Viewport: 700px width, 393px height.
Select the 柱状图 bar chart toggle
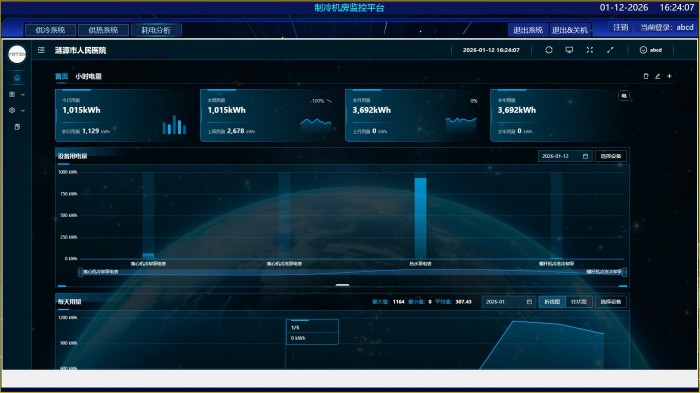(x=579, y=301)
